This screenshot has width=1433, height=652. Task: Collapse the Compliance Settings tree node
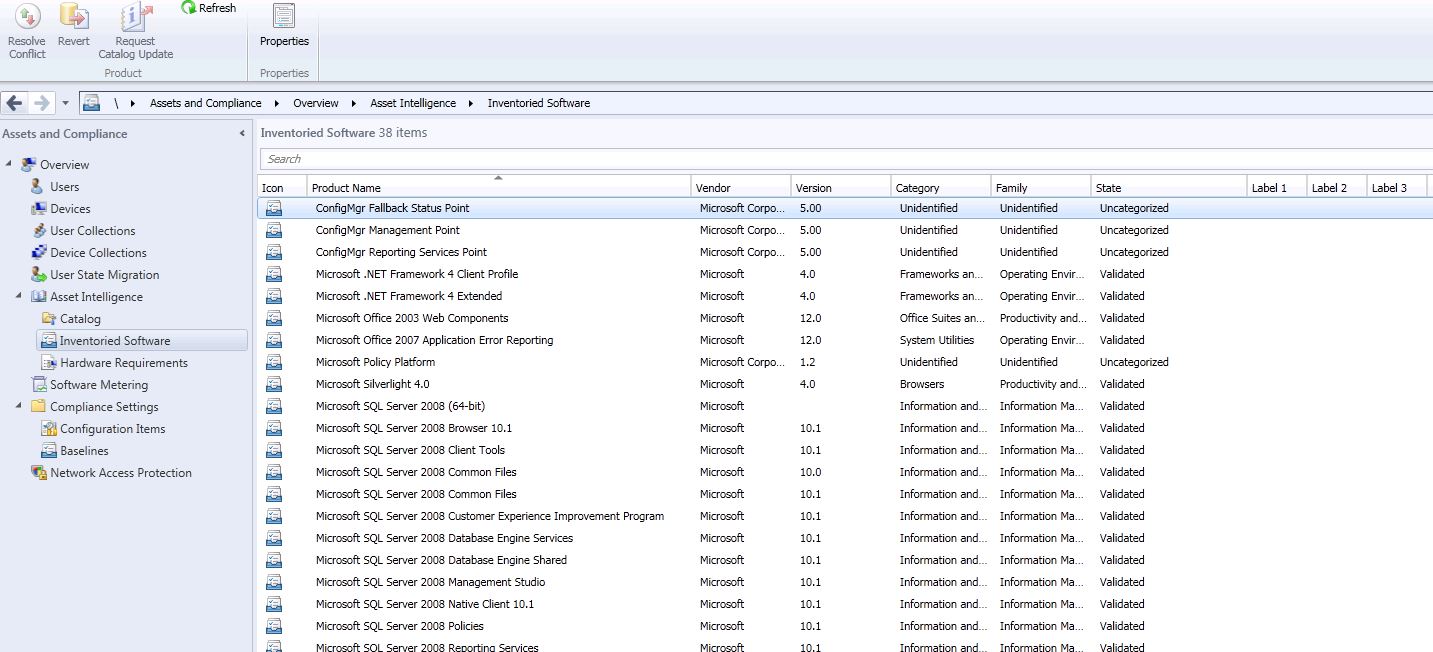pos(19,406)
